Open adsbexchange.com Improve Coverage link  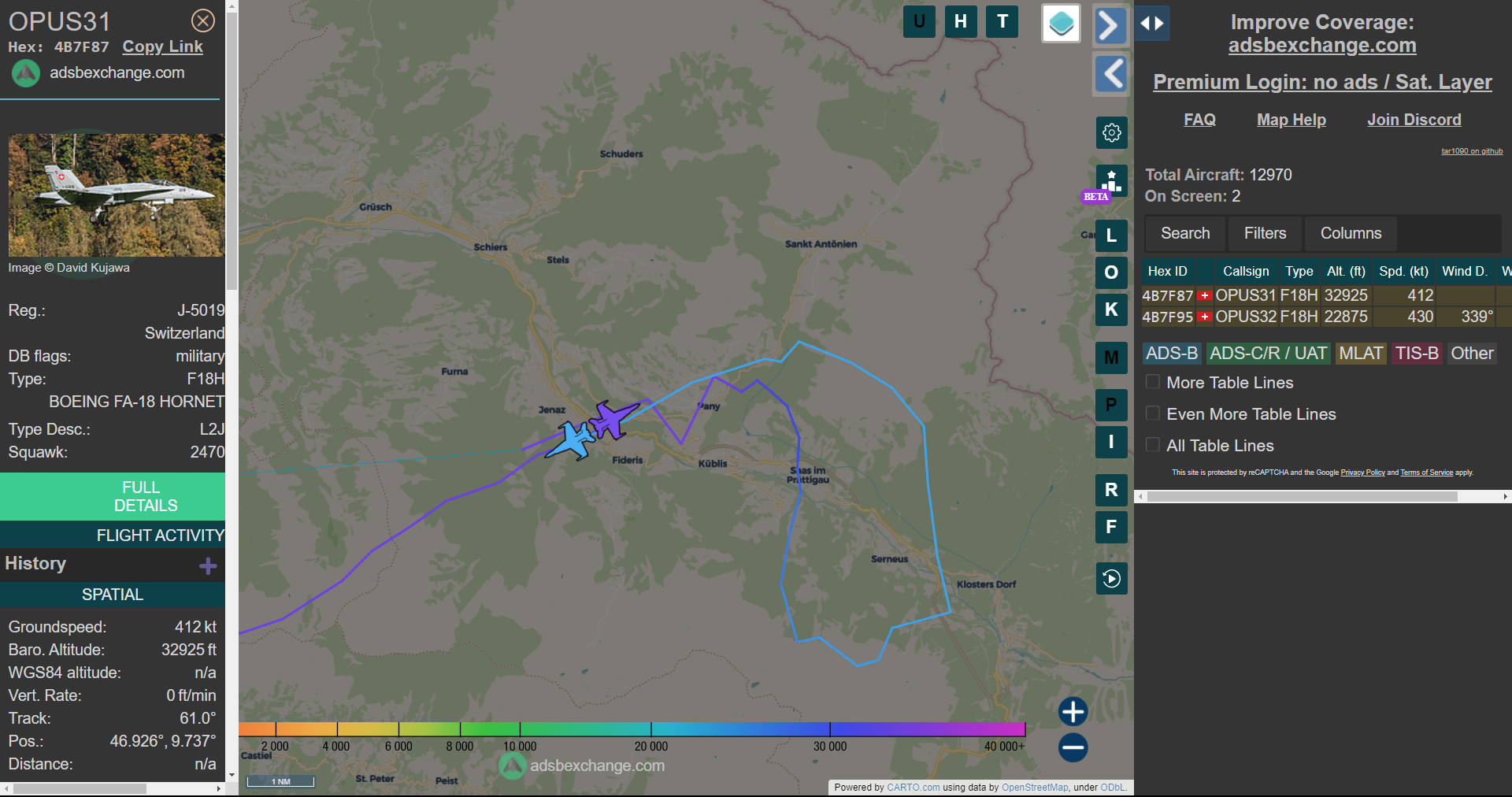click(x=1322, y=46)
